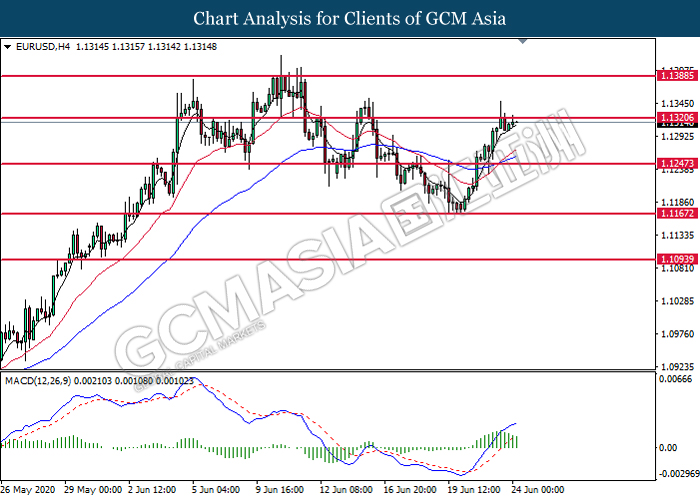Click the 1.11335 price axis value
The image size is (700, 500).
(x=677, y=235)
